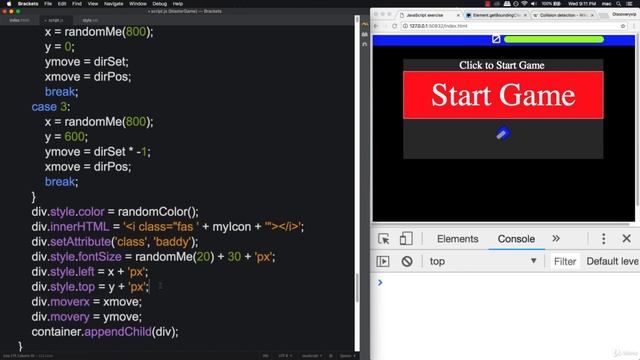
Task: Click the browser back arrow
Action: tap(376, 26)
